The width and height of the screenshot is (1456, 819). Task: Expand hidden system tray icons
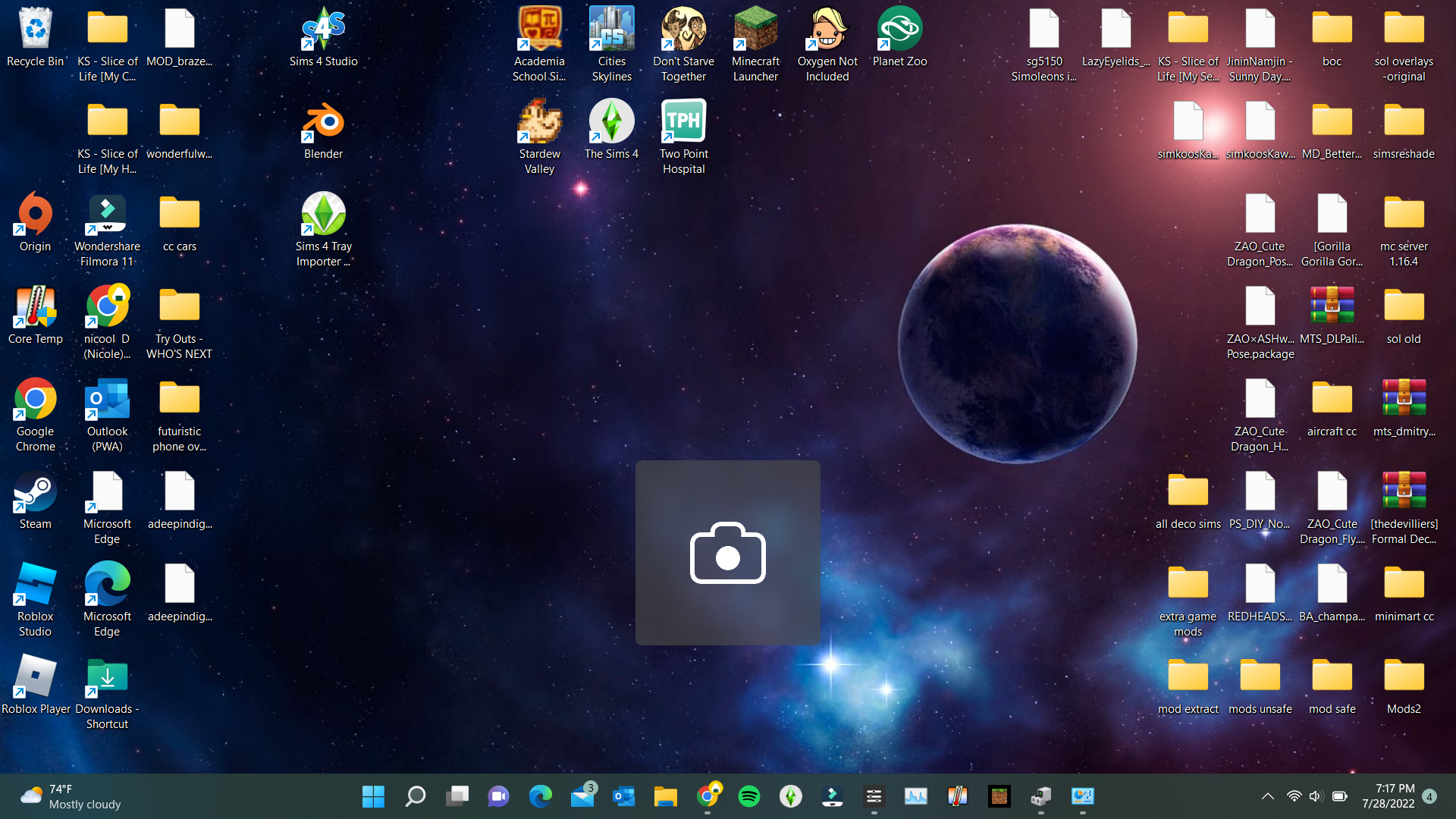point(1266,796)
